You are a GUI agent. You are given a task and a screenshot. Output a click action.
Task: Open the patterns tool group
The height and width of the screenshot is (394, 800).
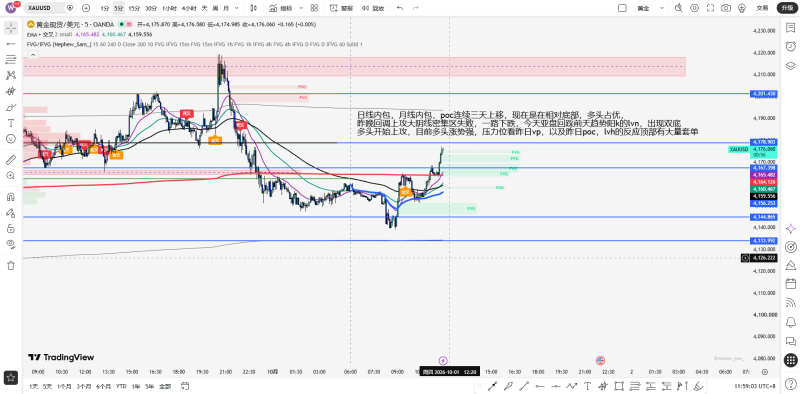tap(11, 76)
